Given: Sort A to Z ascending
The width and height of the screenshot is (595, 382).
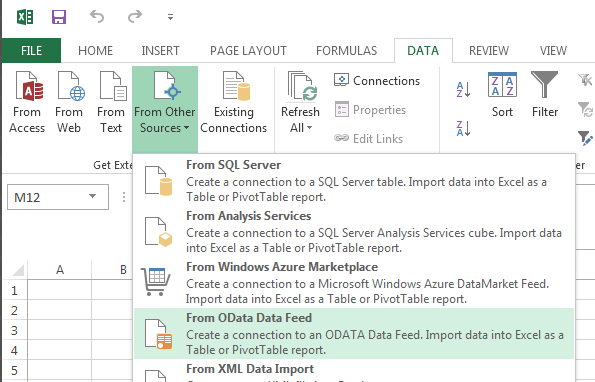Looking at the screenshot, I should tap(463, 90).
